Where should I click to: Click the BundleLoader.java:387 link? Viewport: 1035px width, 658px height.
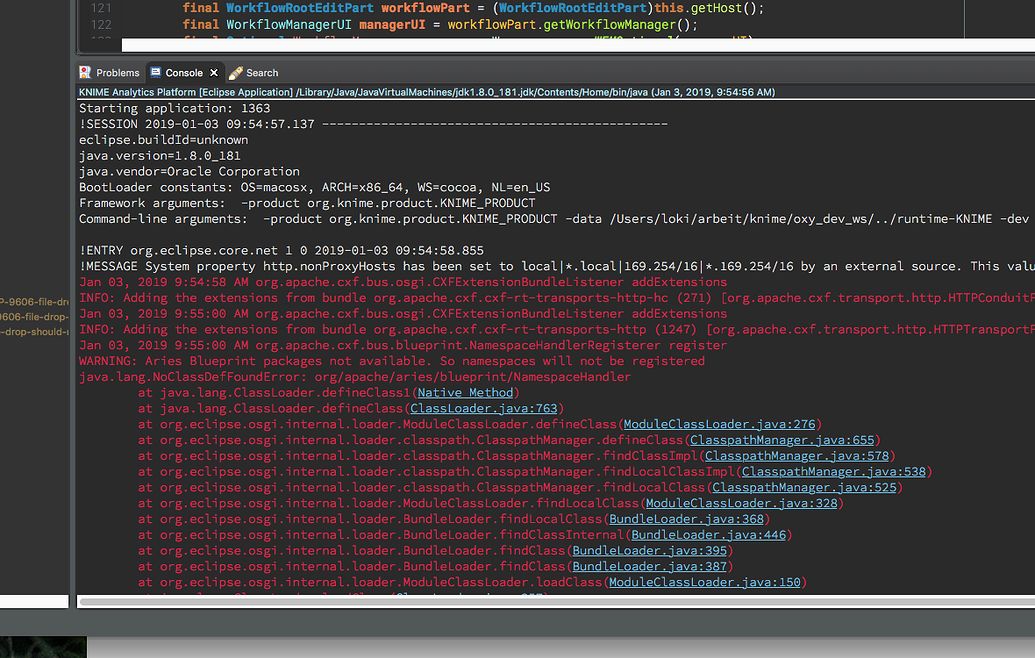(x=650, y=566)
